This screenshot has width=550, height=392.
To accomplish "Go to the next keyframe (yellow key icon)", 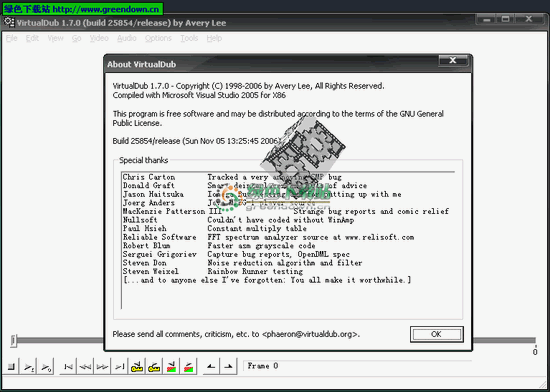I will (x=154, y=367).
